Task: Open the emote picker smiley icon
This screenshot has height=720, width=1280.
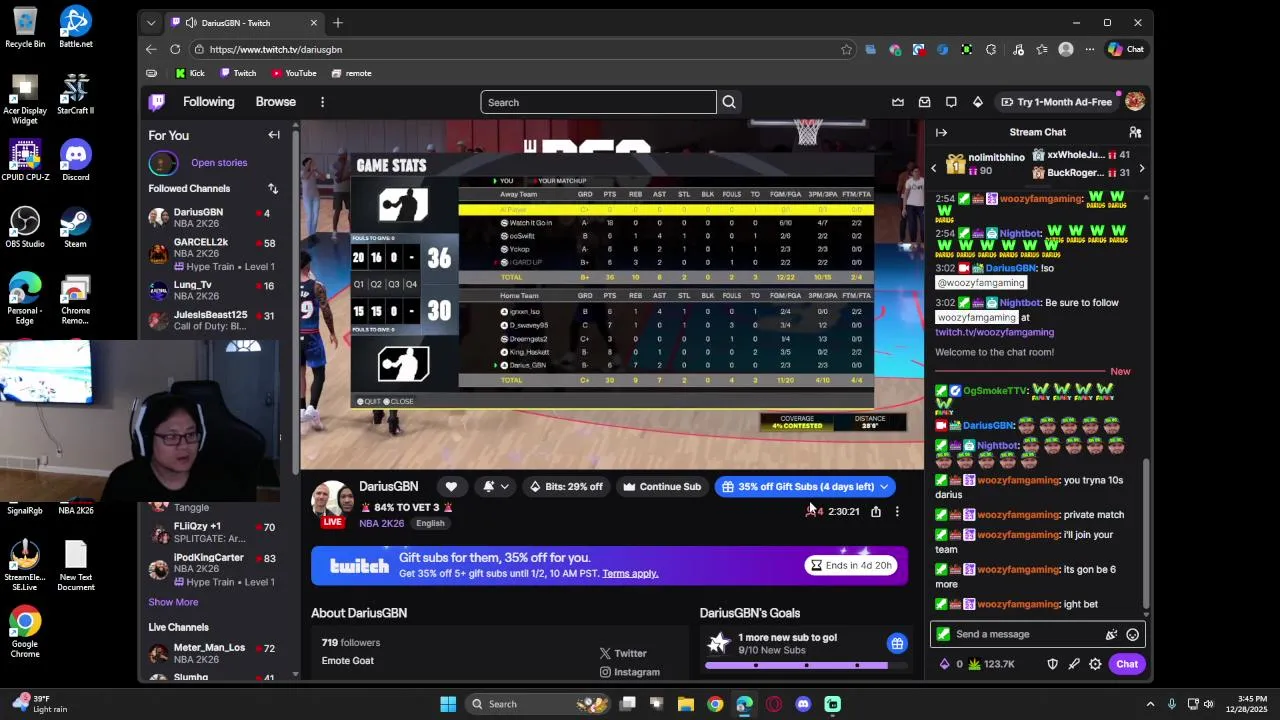Action: pos(1132,634)
